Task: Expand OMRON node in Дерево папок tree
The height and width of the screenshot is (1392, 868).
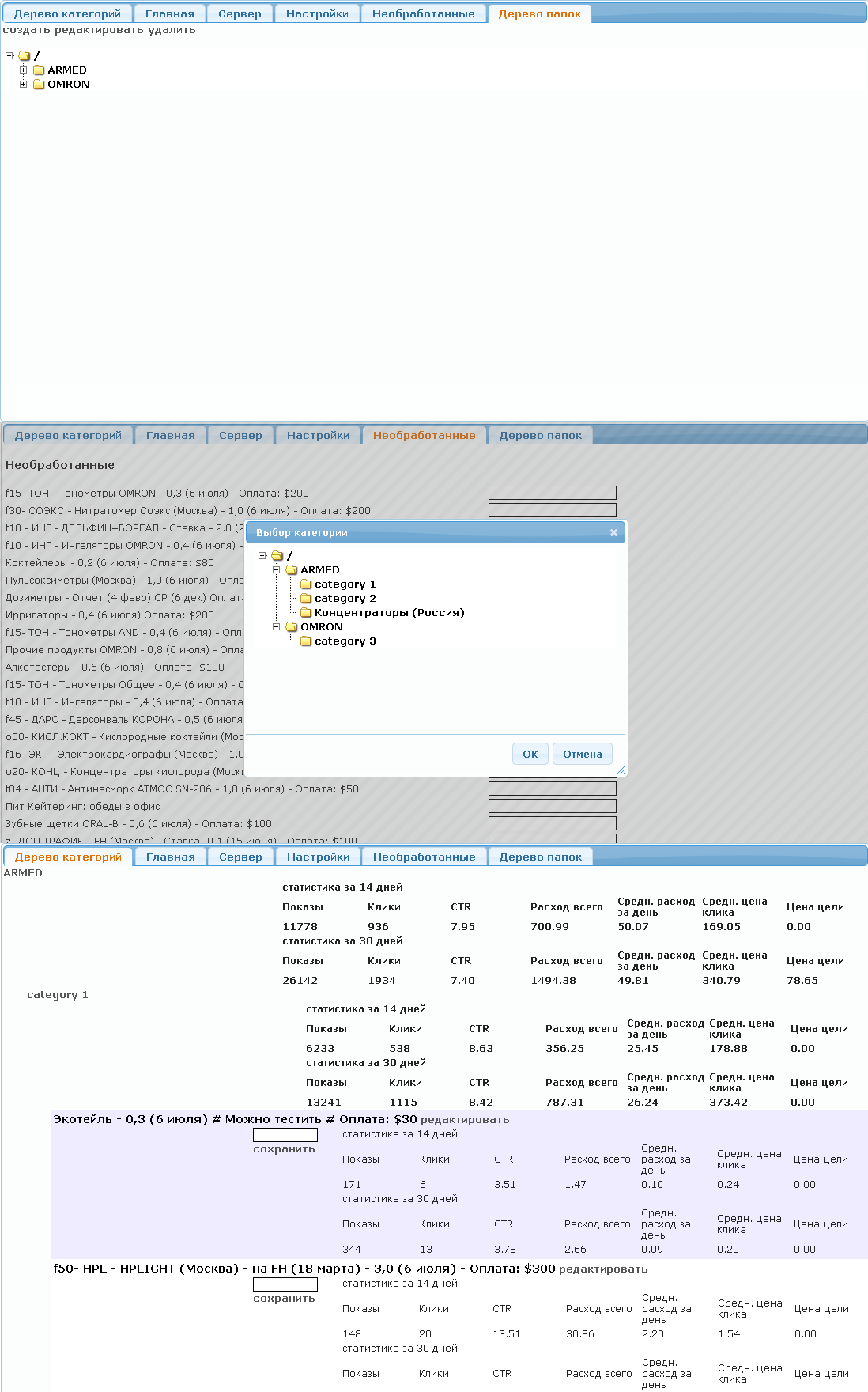Action: point(24,84)
